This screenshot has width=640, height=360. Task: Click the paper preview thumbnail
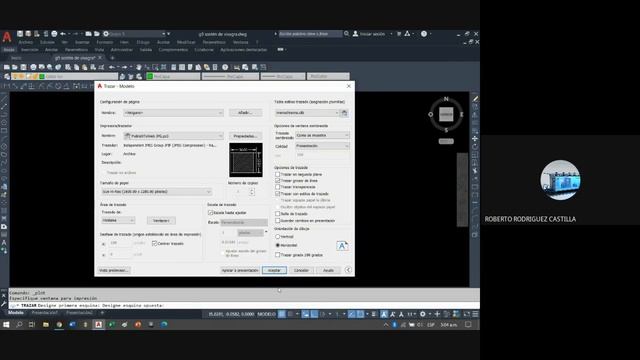246,160
